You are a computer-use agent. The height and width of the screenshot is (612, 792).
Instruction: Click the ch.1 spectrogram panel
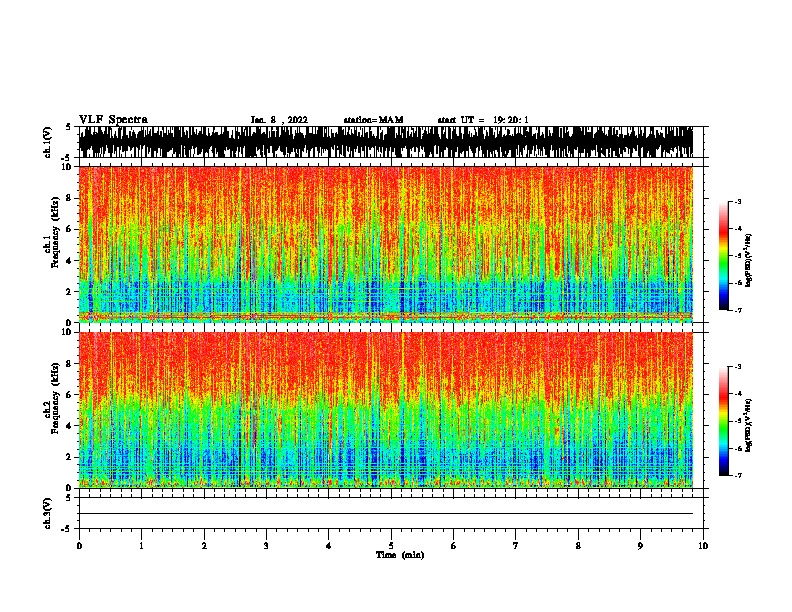pyautogui.click(x=386, y=244)
